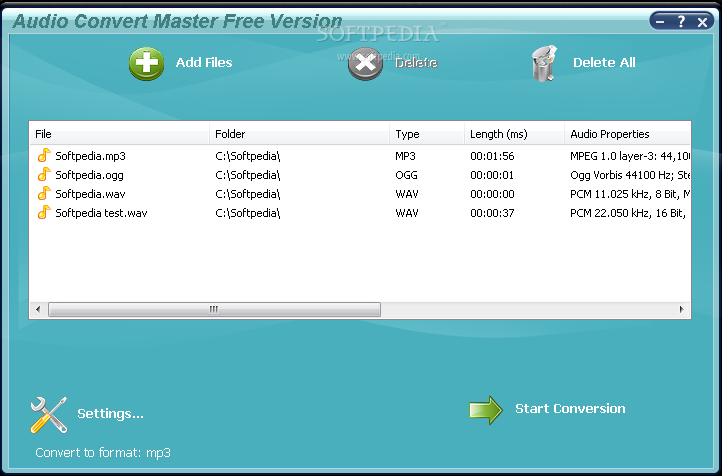
Task: Select the Softpedia test.wav file row
Action: point(360,213)
